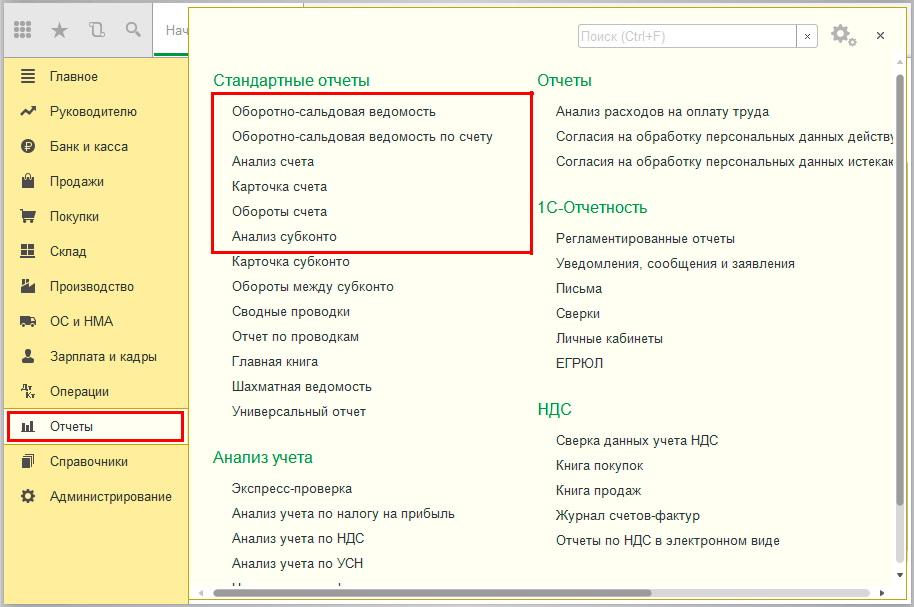Open Личные кабинеты link

[609, 339]
